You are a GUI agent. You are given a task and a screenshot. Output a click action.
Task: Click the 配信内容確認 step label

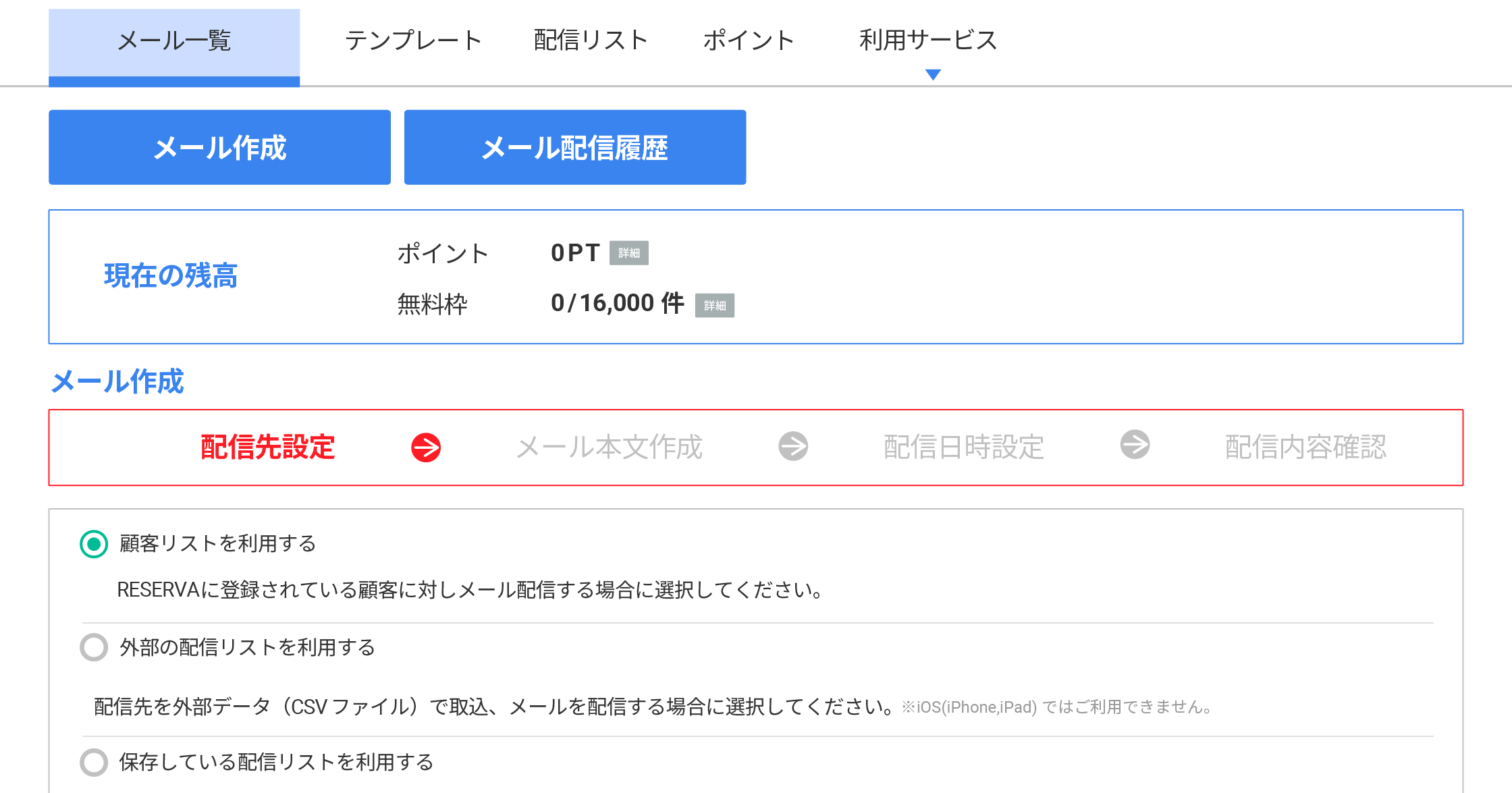(1305, 447)
